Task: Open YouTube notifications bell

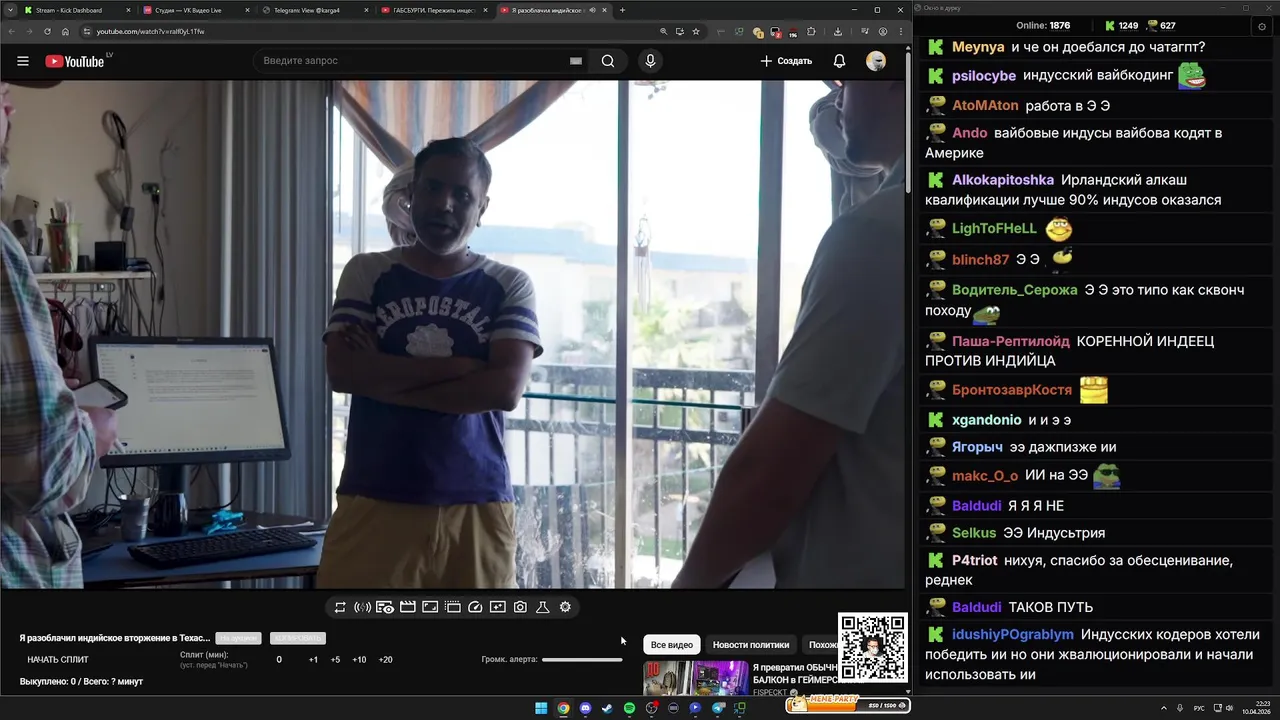Action: click(x=839, y=61)
